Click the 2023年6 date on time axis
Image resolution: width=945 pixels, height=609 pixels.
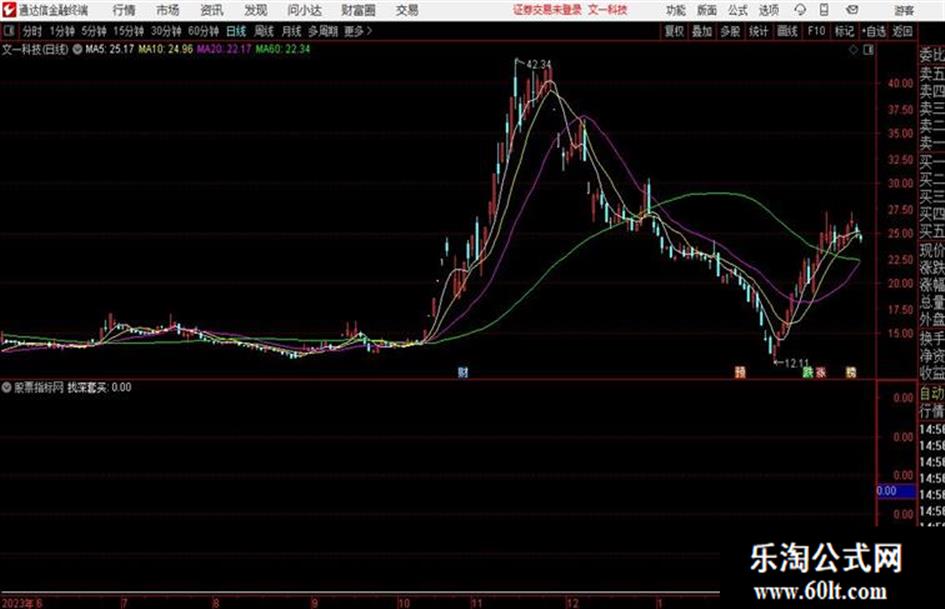point(22,603)
